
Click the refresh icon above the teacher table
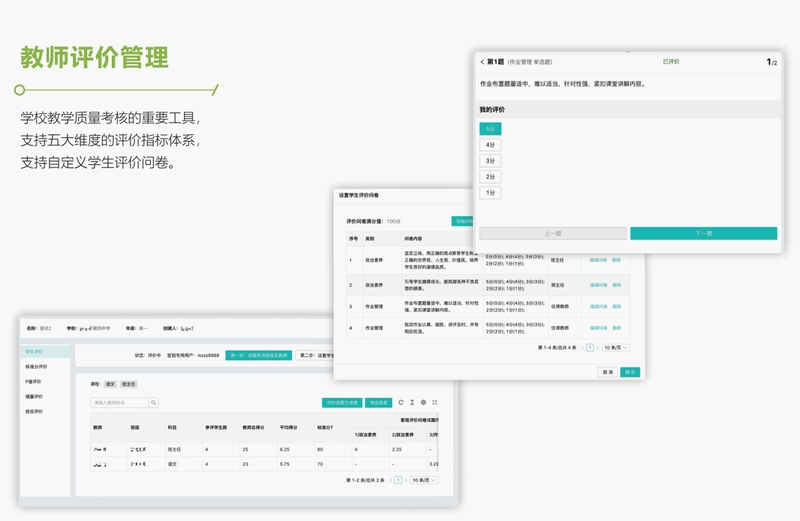[401, 402]
